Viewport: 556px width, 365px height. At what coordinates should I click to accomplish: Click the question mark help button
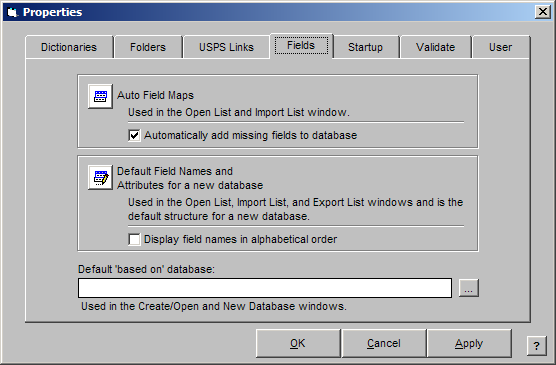click(536, 345)
